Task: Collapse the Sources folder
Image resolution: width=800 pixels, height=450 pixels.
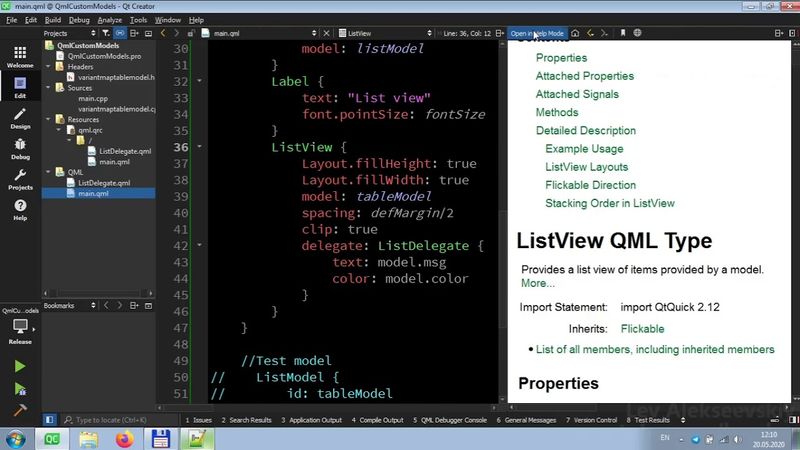Action: click(48, 88)
